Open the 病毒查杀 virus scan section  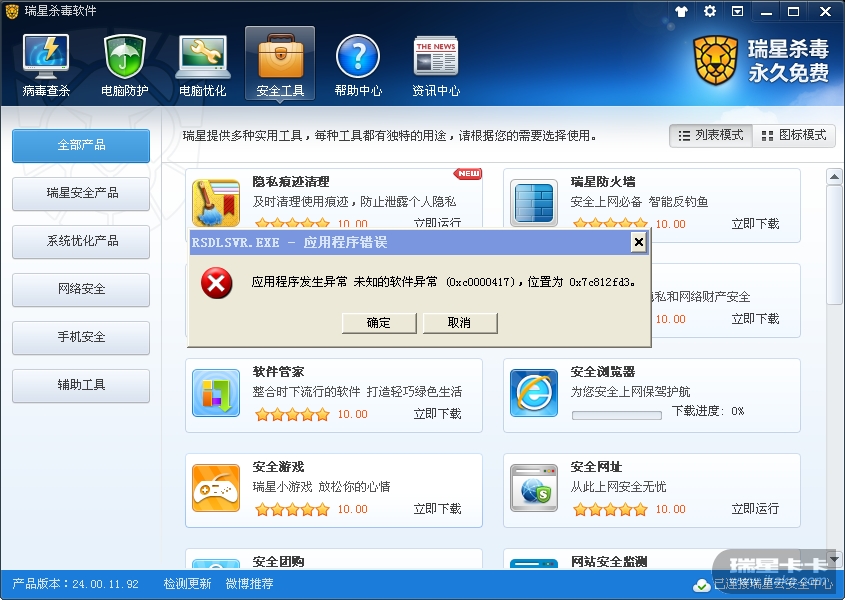point(46,65)
